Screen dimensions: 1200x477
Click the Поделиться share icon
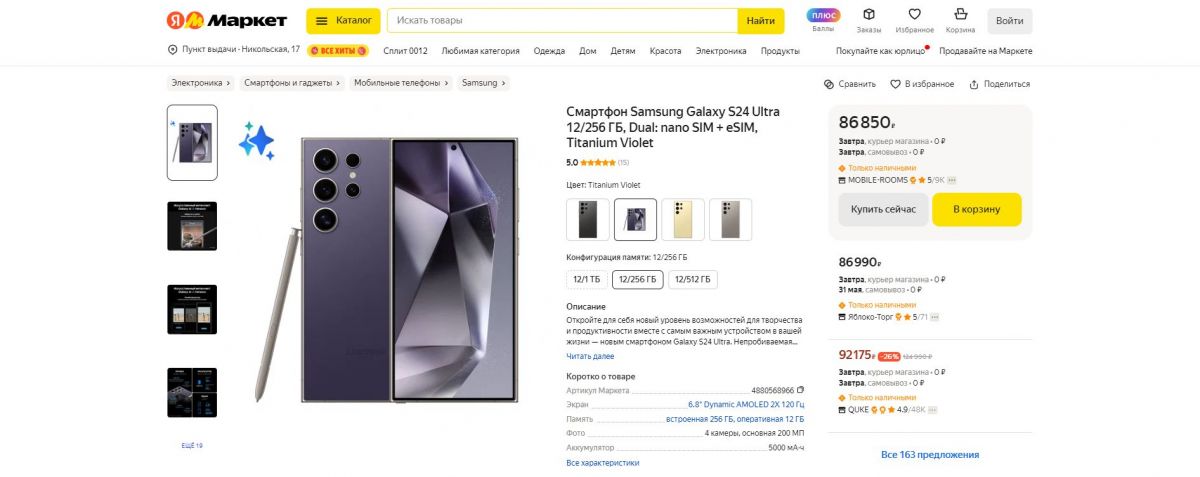pos(974,84)
